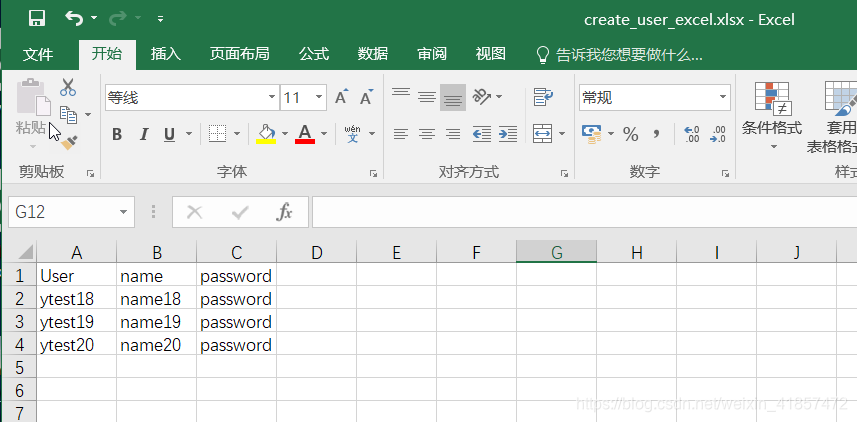The image size is (857, 422).
Task: Open the Undo history dropdown arrow
Action: click(93, 19)
